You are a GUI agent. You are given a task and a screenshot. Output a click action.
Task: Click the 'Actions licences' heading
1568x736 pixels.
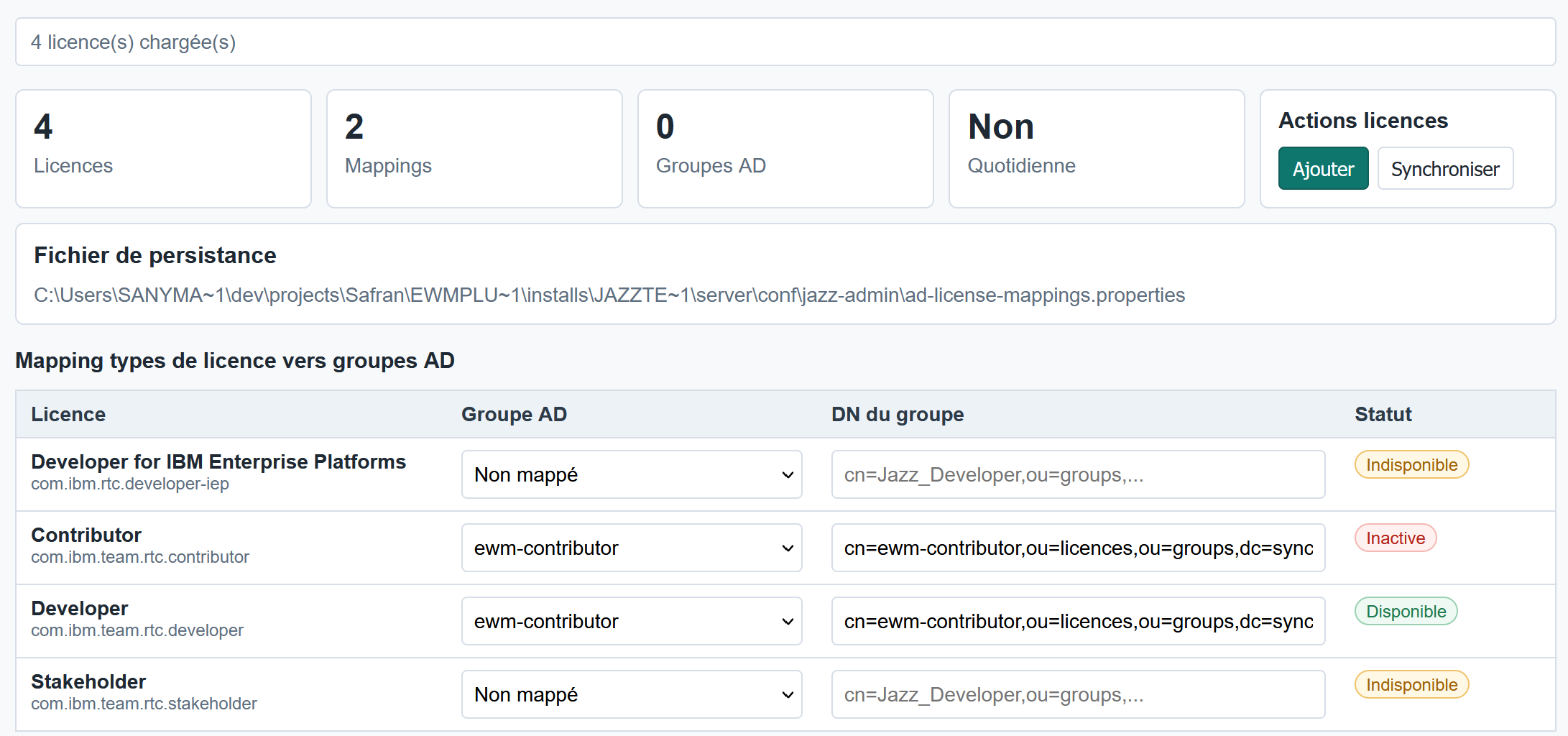pyautogui.click(x=1363, y=120)
